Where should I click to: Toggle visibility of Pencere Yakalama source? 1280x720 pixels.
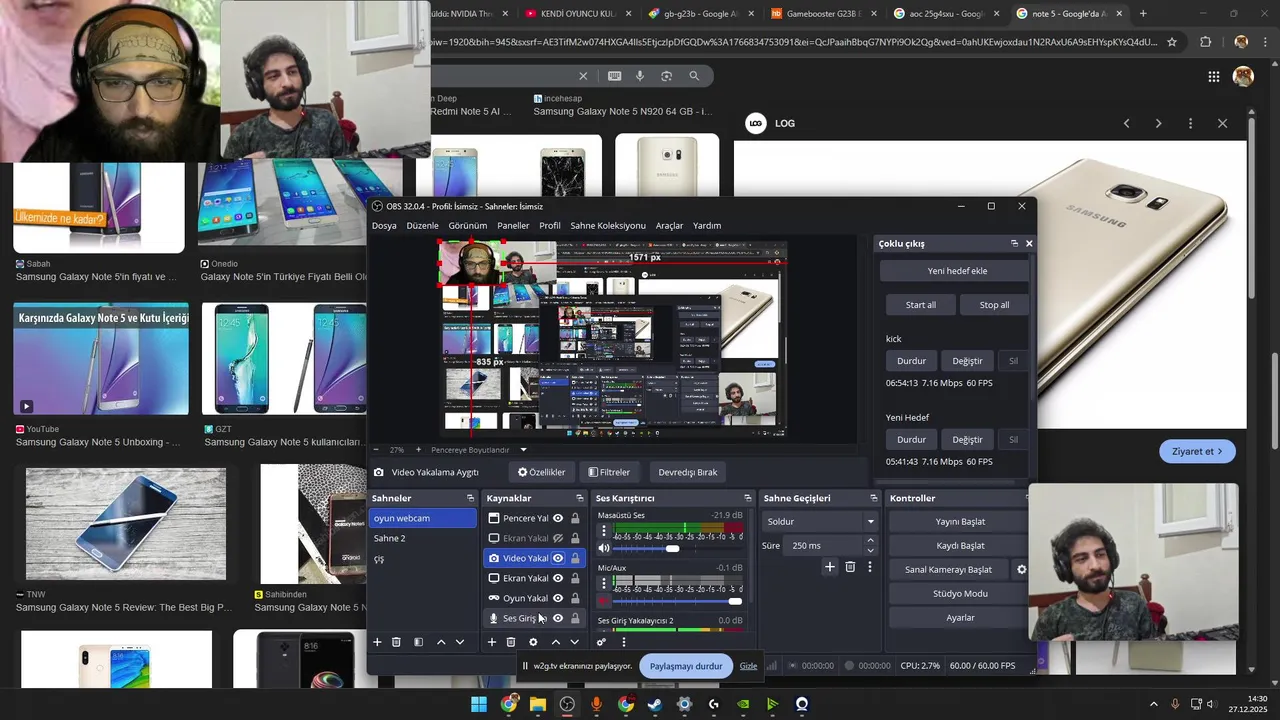(x=558, y=518)
